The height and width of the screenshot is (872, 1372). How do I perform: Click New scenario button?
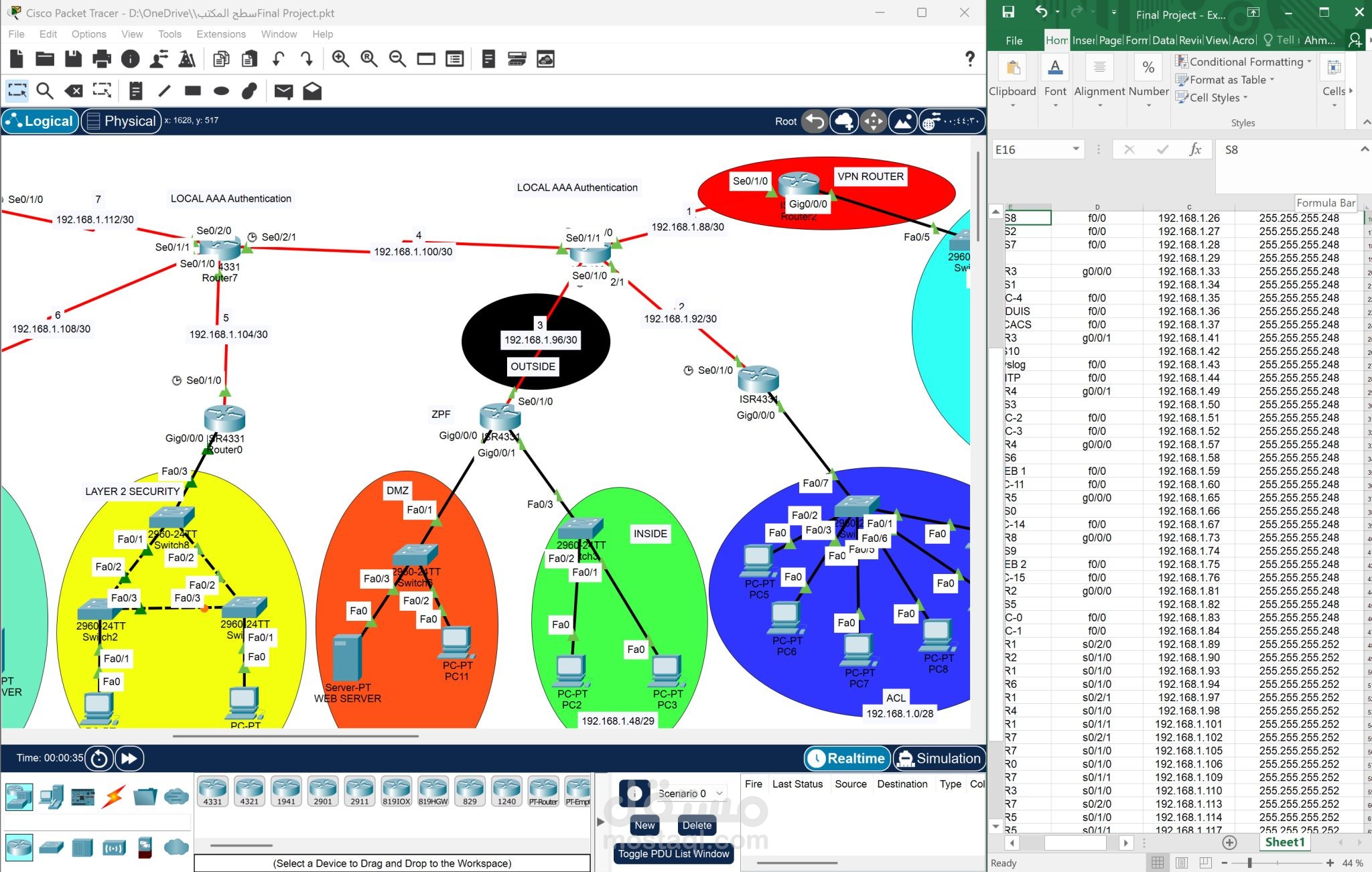click(644, 826)
